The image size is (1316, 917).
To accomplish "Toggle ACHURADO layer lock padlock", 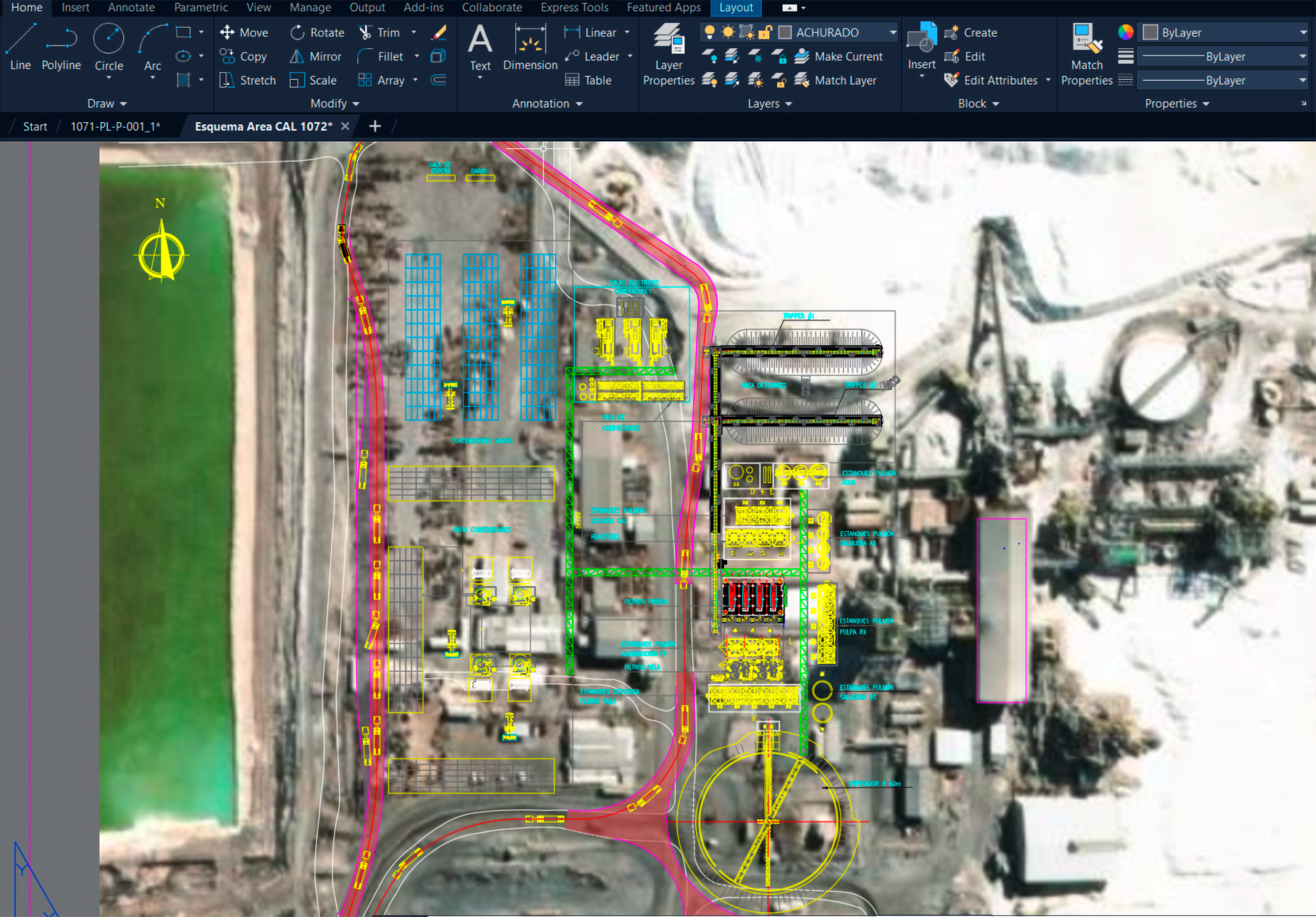I will [765, 32].
